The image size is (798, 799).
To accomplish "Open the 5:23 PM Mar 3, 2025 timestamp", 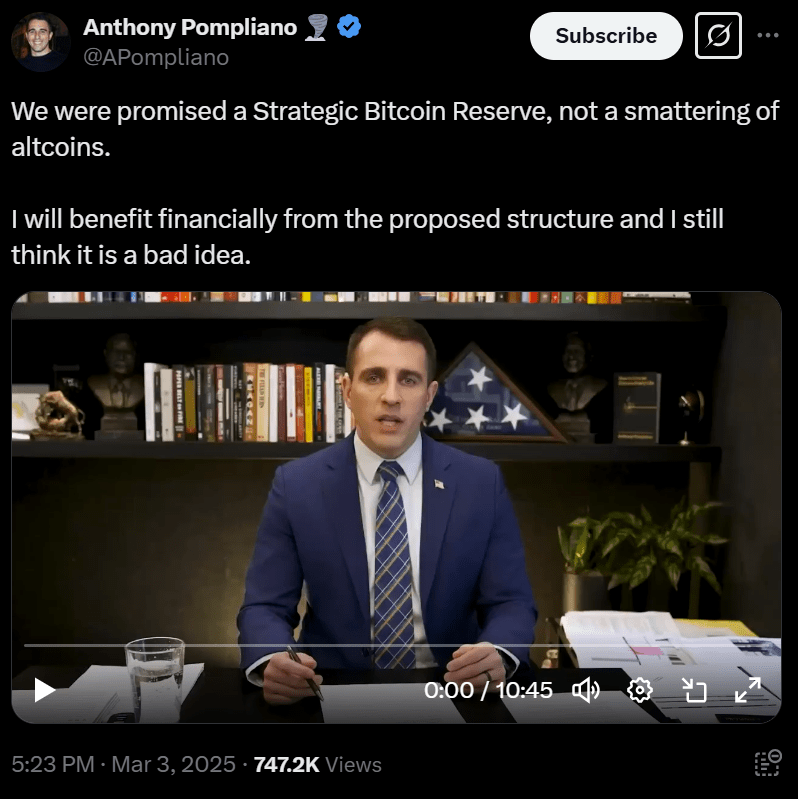I will 123,764.
